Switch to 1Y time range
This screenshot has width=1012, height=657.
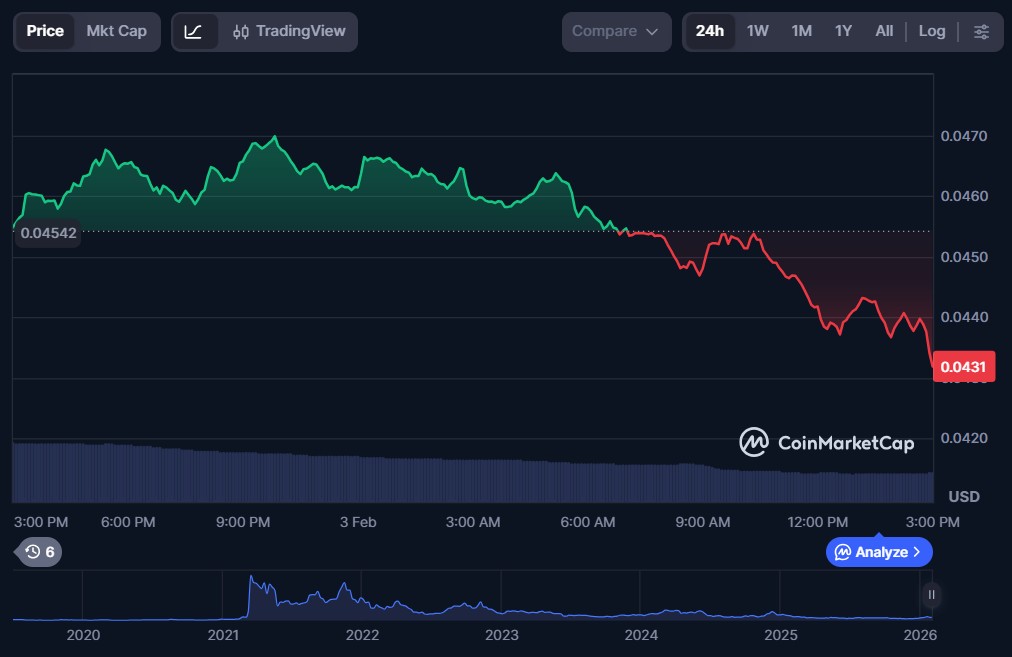[x=843, y=32]
